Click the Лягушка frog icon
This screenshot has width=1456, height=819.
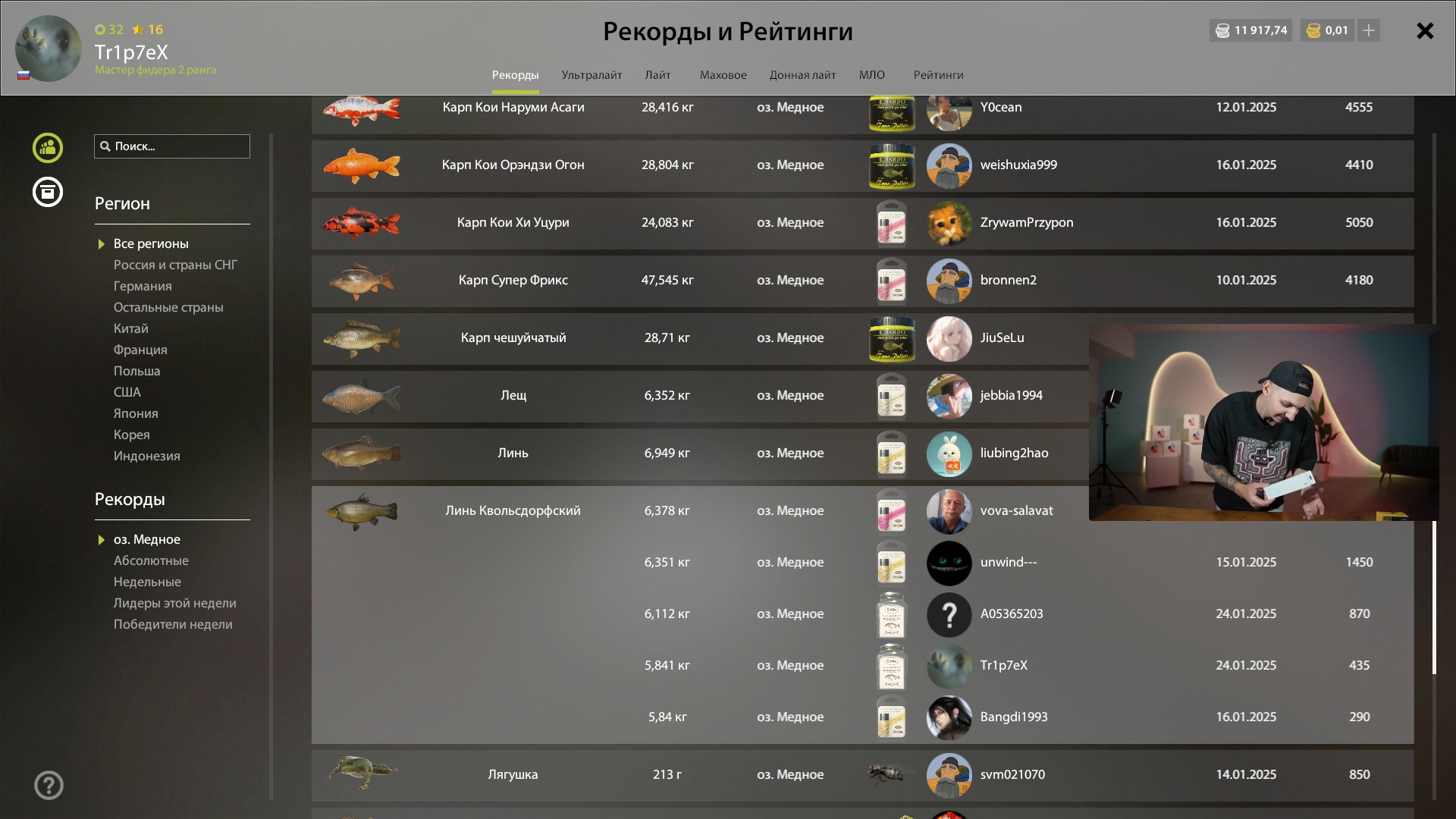tap(362, 774)
